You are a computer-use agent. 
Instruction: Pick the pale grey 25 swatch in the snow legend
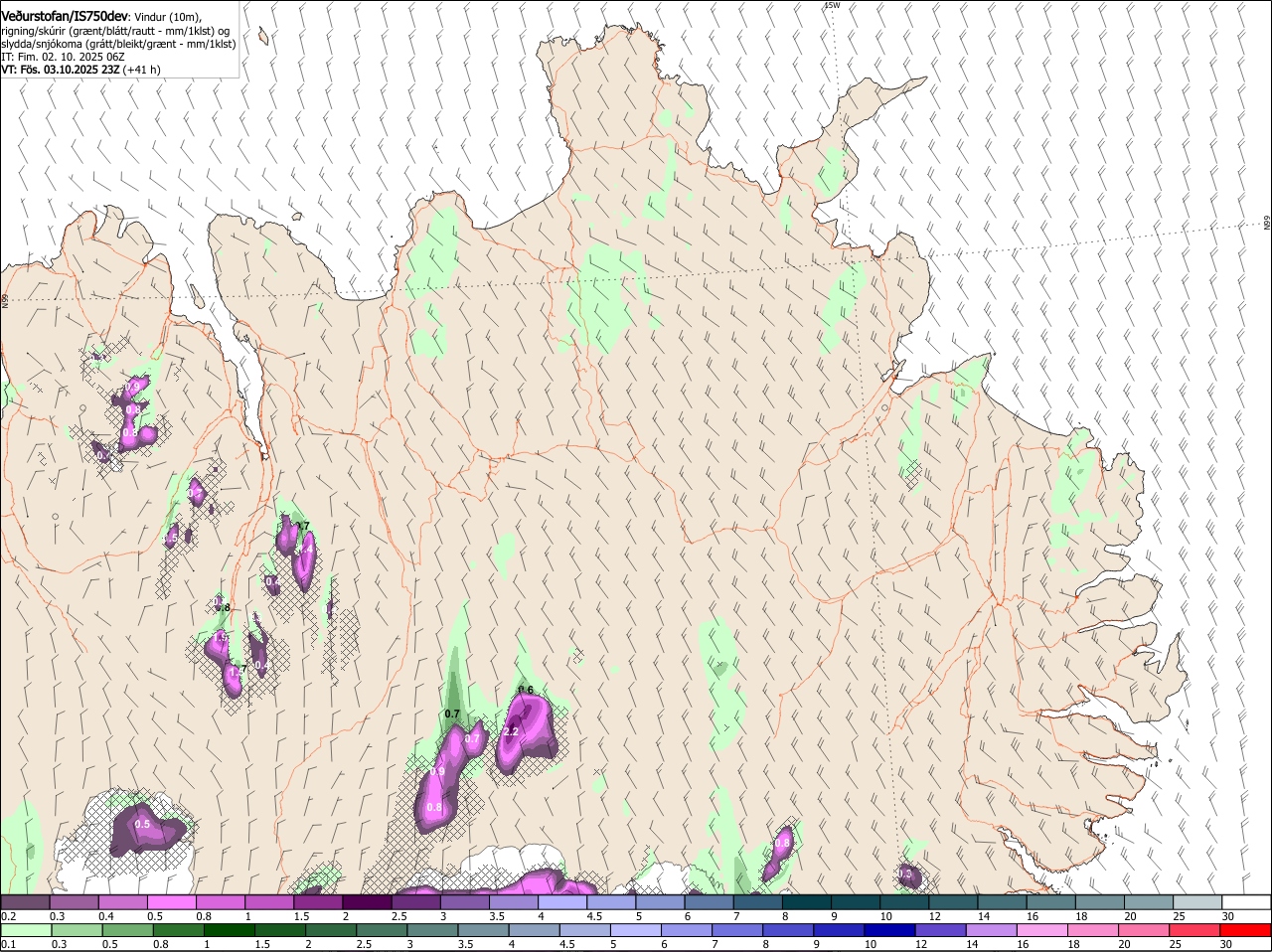click(x=1198, y=901)
